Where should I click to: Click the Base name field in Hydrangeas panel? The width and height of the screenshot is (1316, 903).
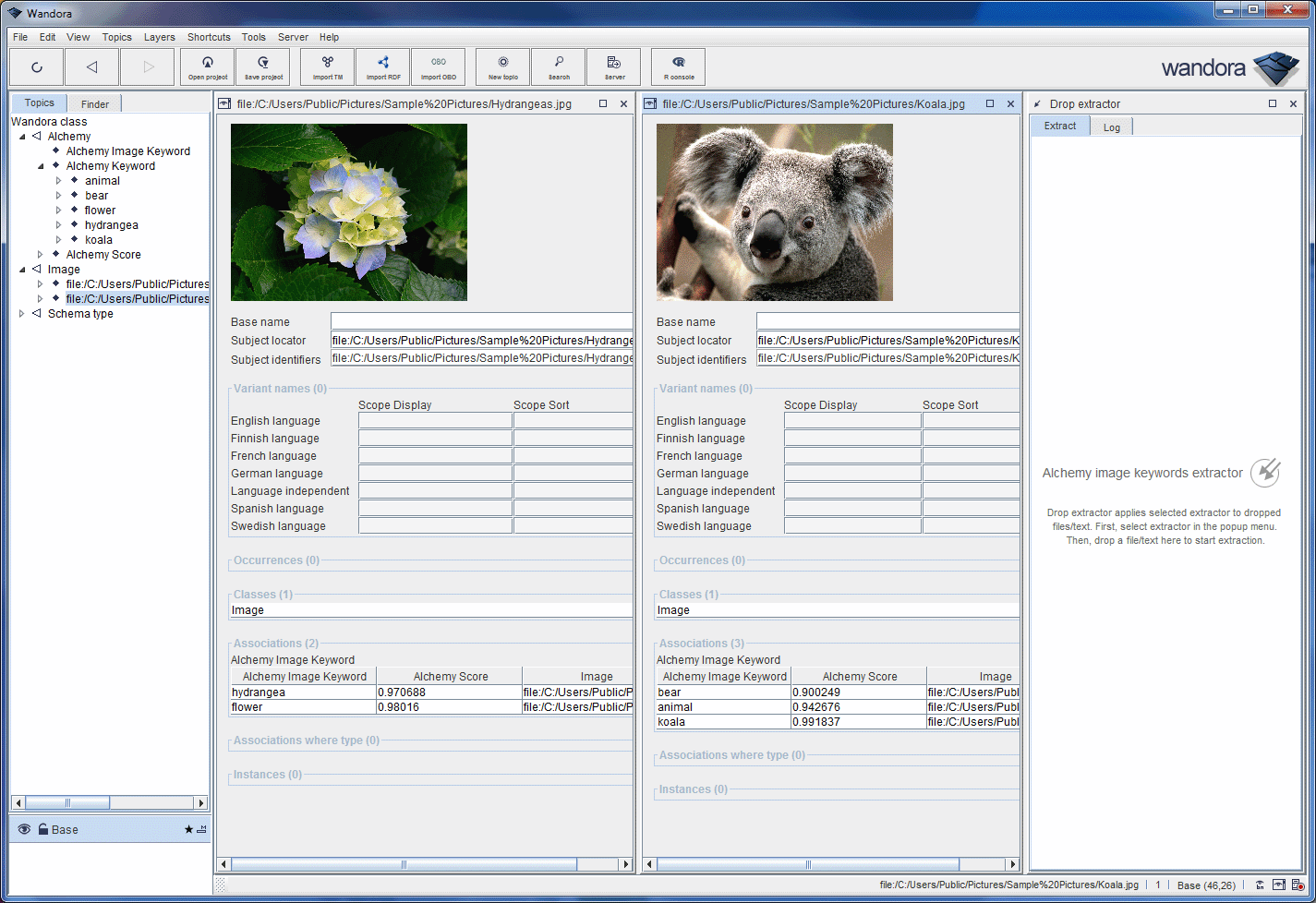(x=481, y=321)
